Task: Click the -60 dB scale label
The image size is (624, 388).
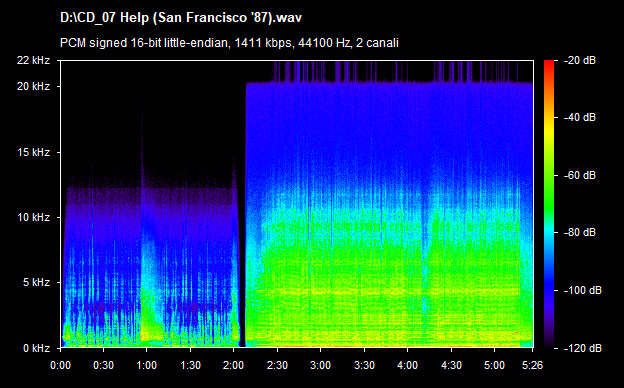Action: (580, 175)
